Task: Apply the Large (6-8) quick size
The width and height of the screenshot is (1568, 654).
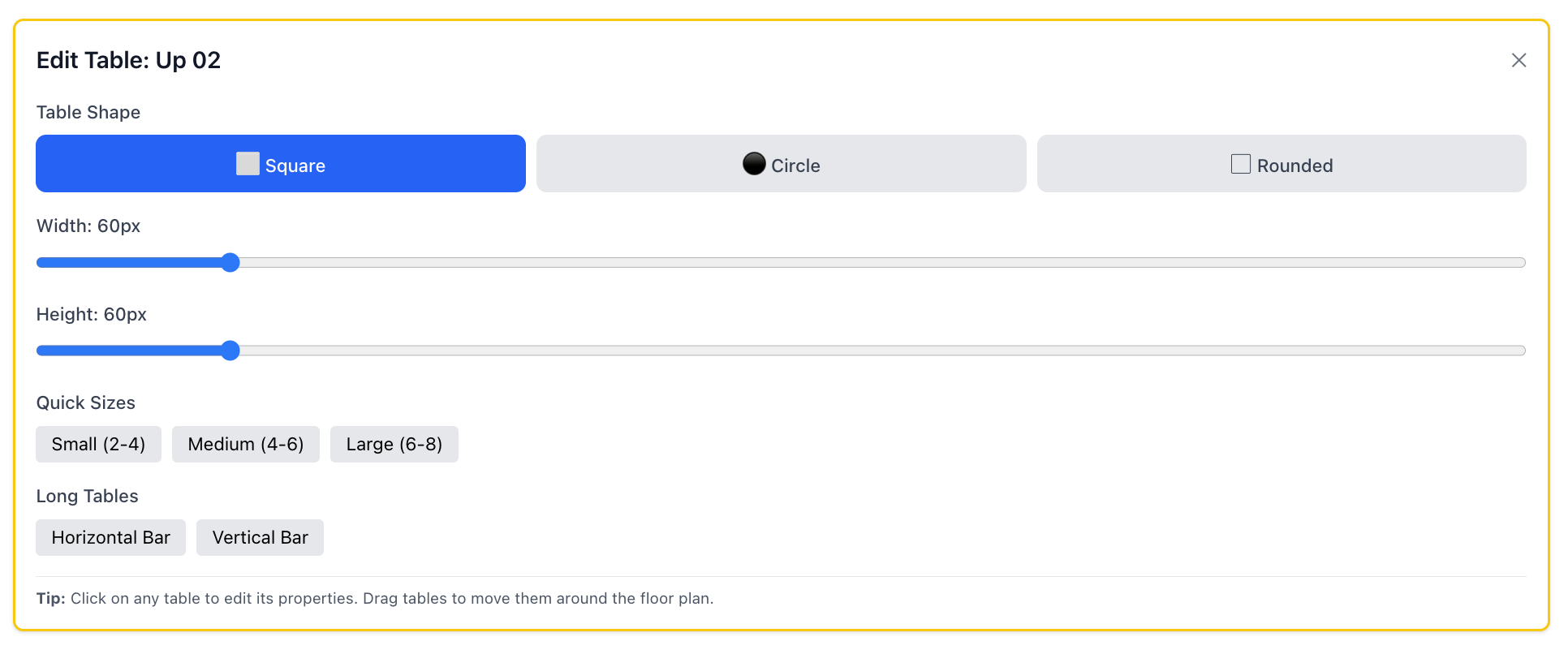Action: [x=394, y=444]
